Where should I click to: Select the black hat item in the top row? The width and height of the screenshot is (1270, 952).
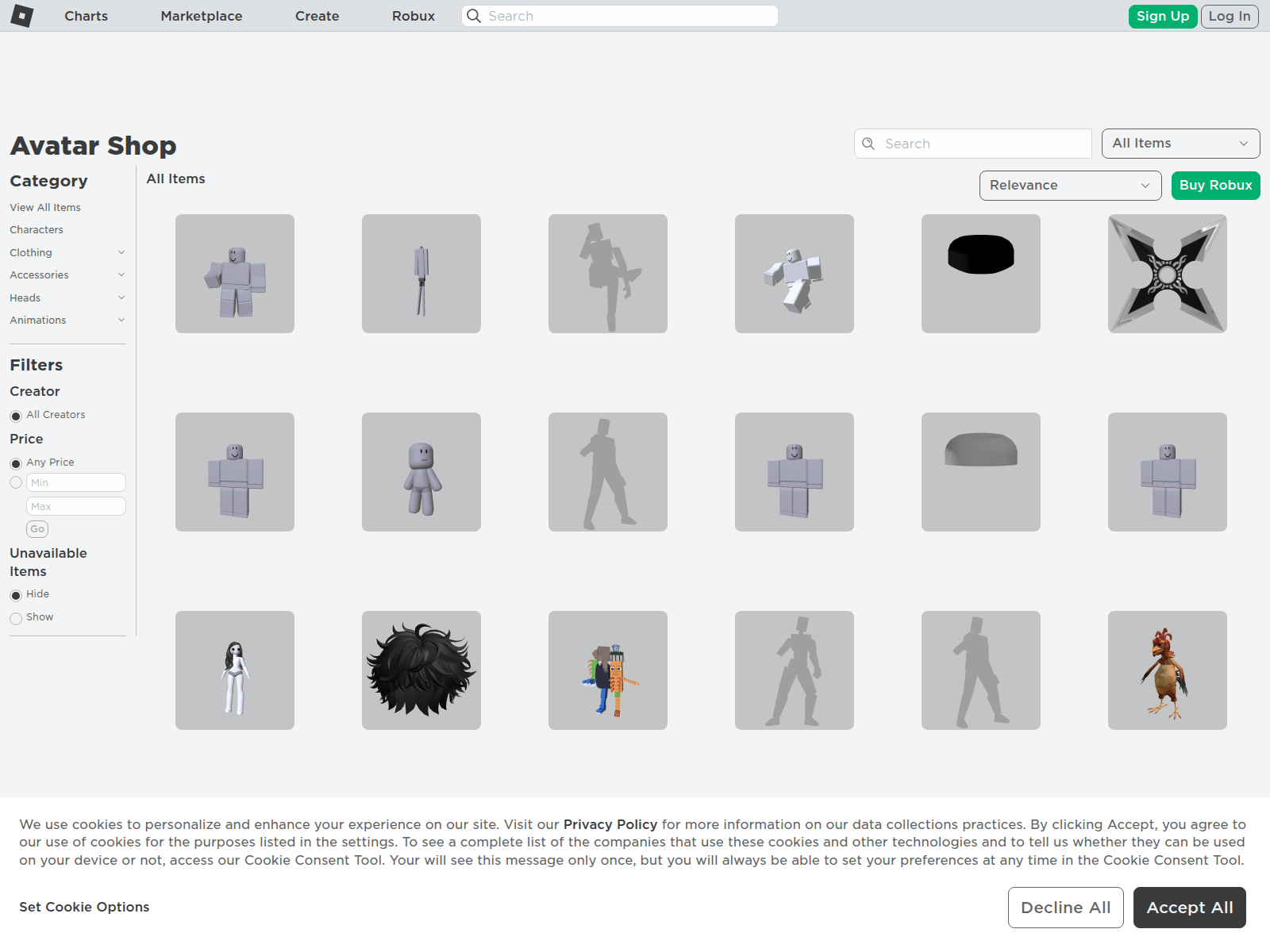(980, 273)
